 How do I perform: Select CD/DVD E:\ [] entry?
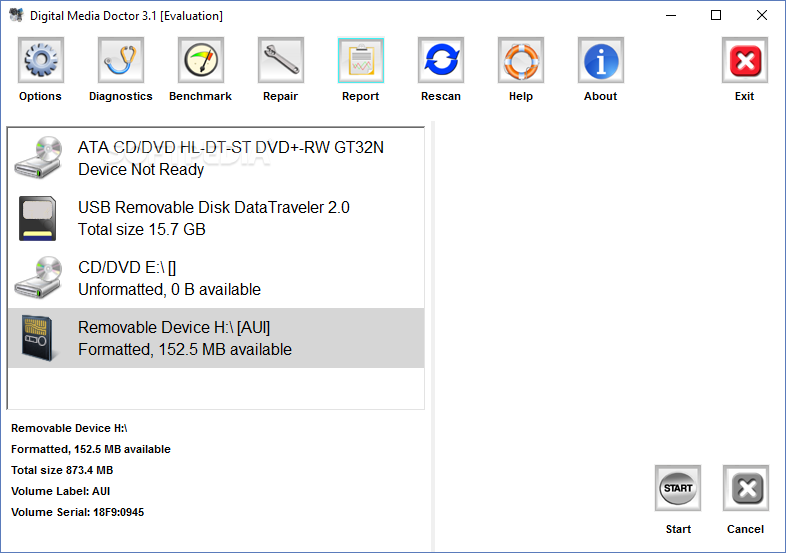(x=216, y=278)
